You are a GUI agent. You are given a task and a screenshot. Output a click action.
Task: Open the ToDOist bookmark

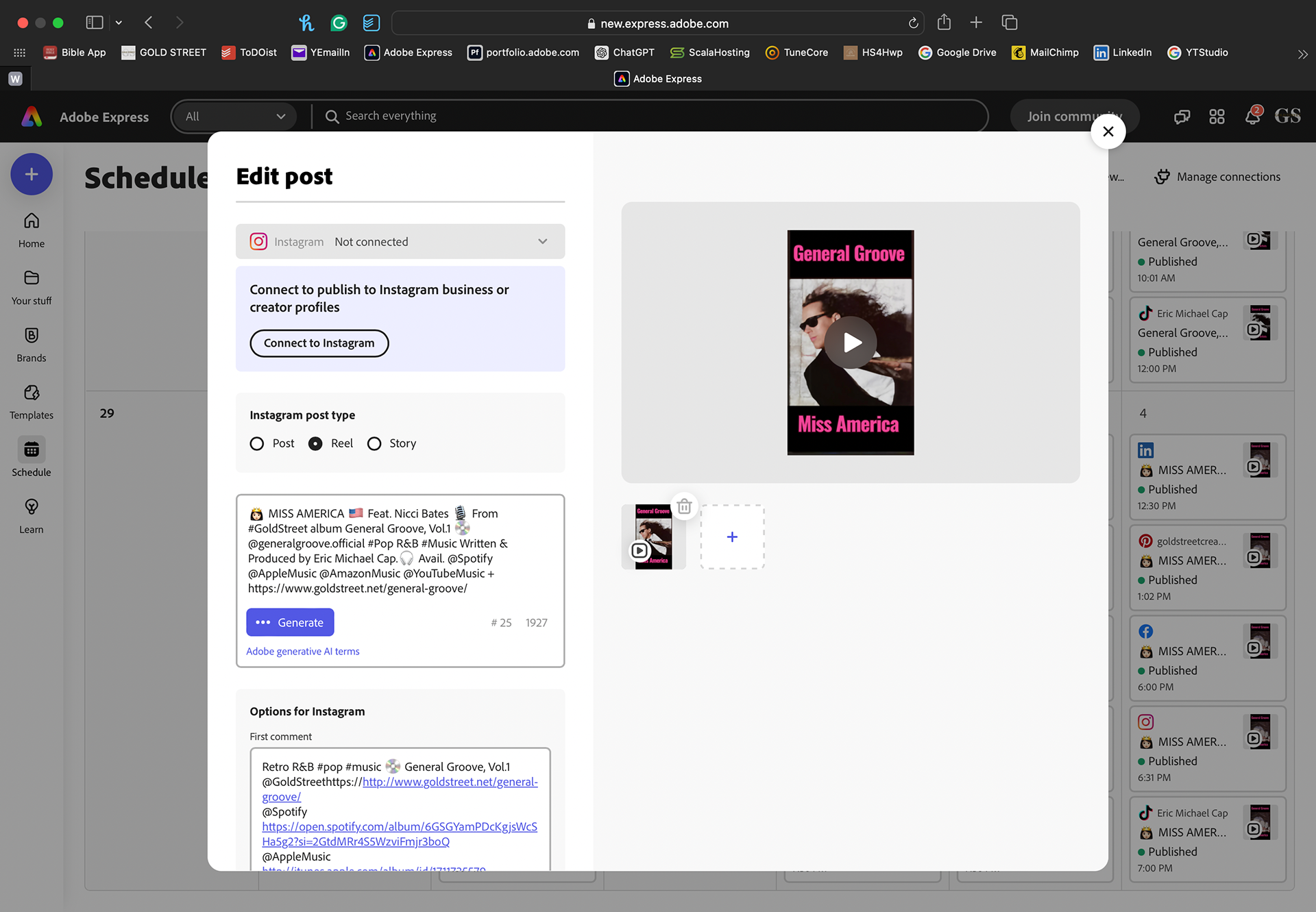(x=249, y=52)
